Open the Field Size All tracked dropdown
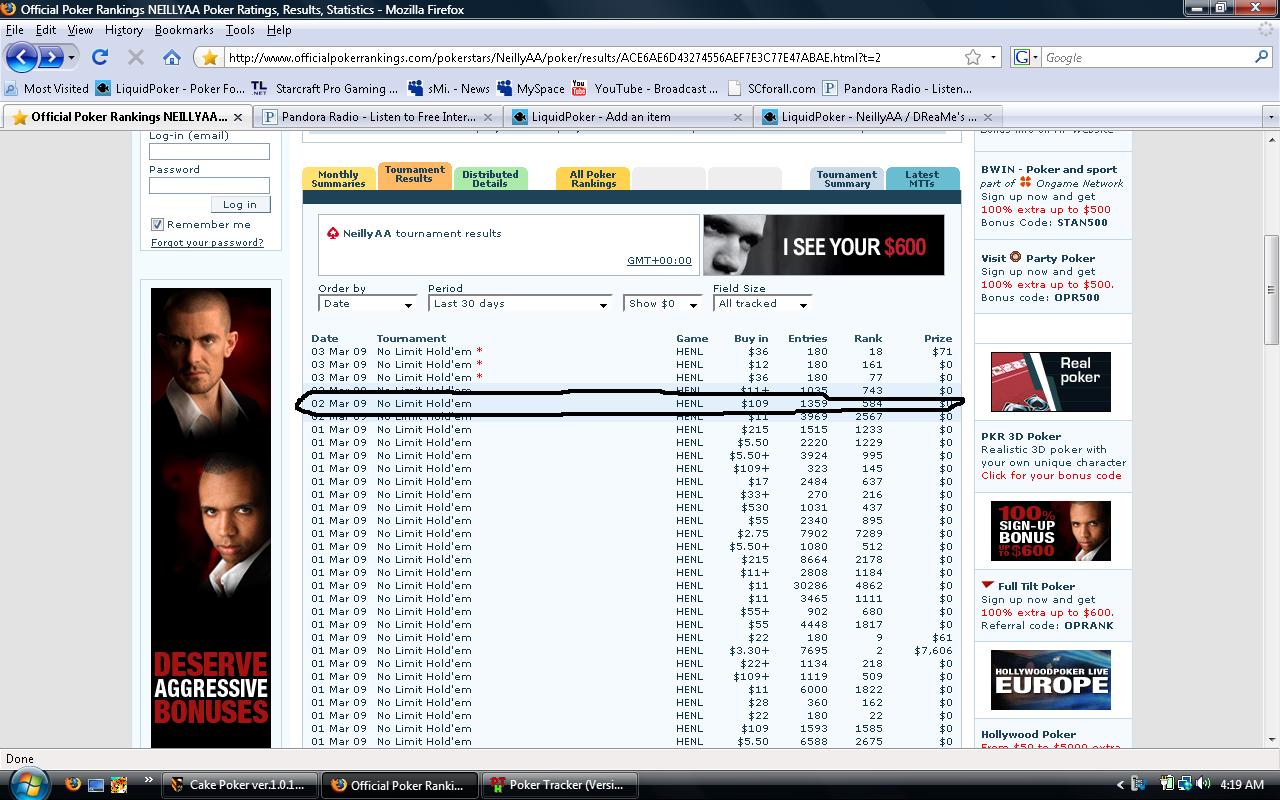This screenshot has width=1280, height=800. pos(761,304)
